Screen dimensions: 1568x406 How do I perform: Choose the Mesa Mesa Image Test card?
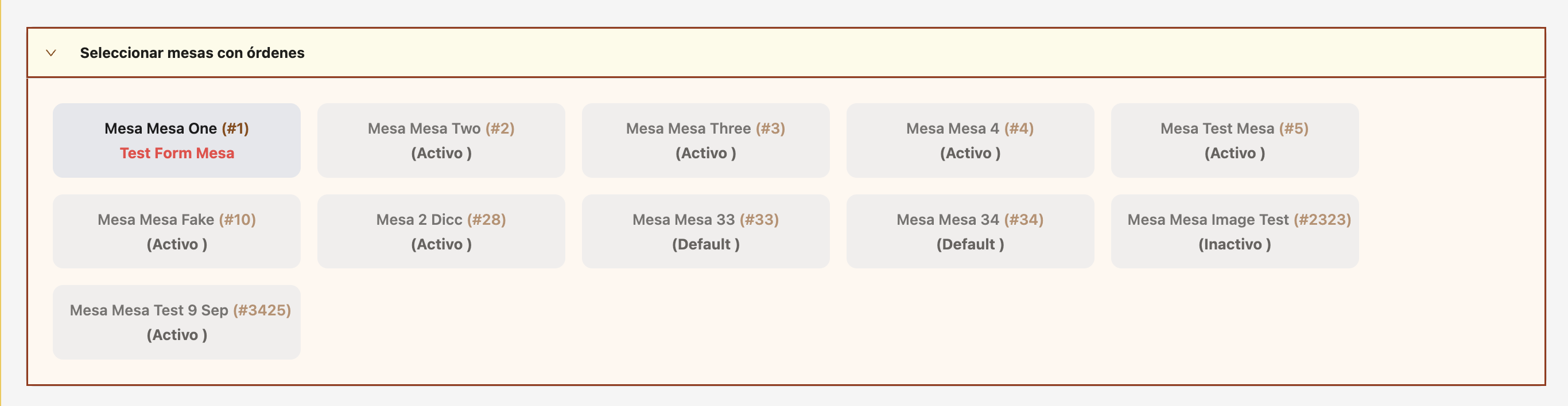[1234, 232]
